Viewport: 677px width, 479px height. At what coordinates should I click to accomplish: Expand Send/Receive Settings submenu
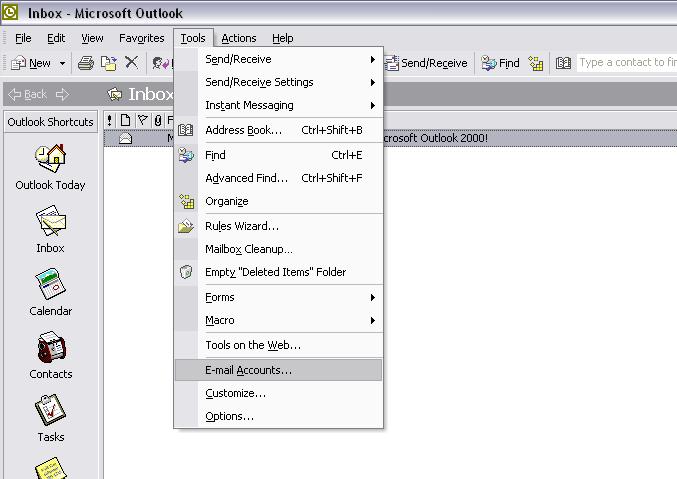pyautogui.click(x=278, y=82)
